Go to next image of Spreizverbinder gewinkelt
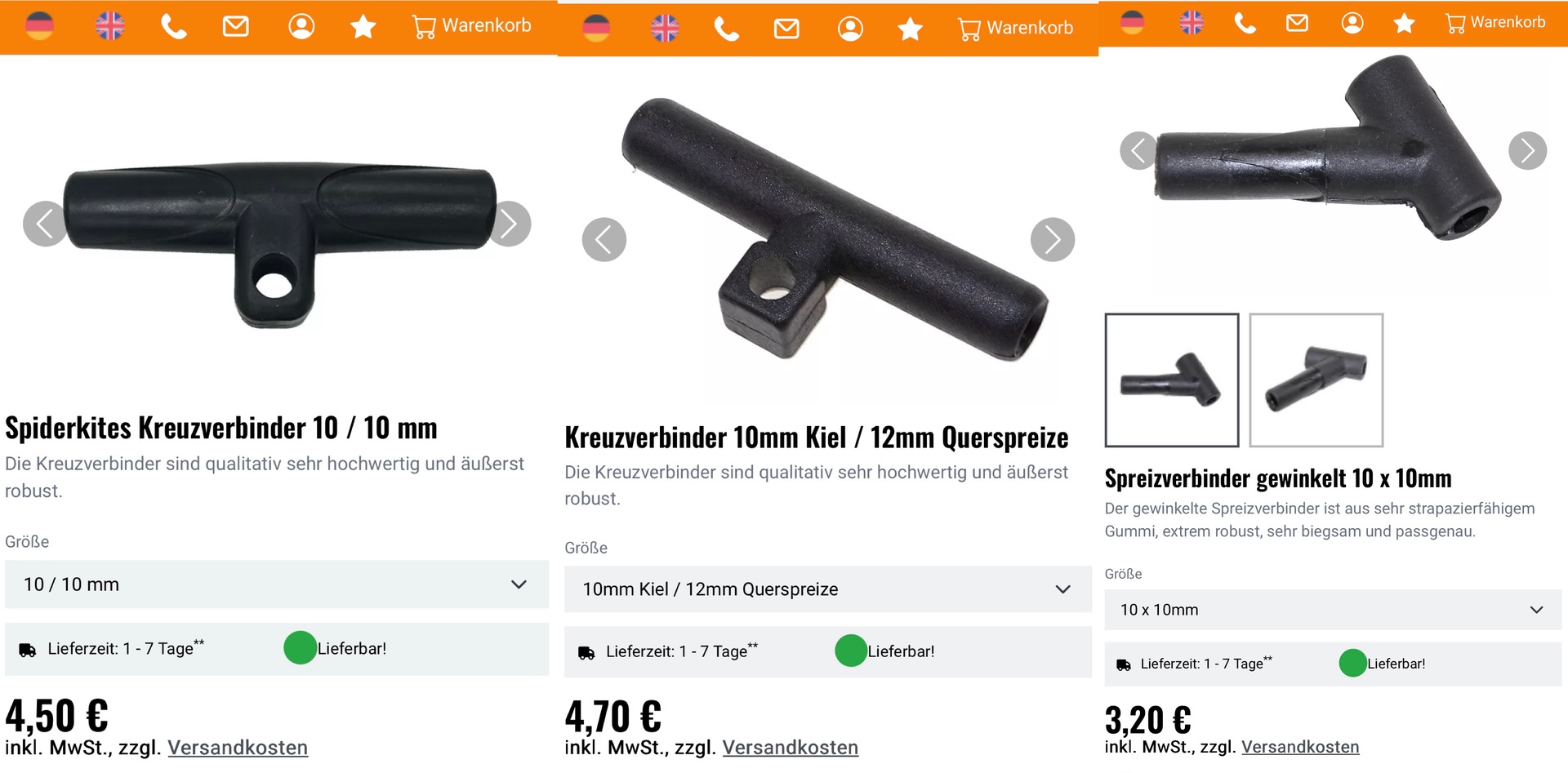The width and height of the screenshot is (1568, 773). coord(1527,150)
